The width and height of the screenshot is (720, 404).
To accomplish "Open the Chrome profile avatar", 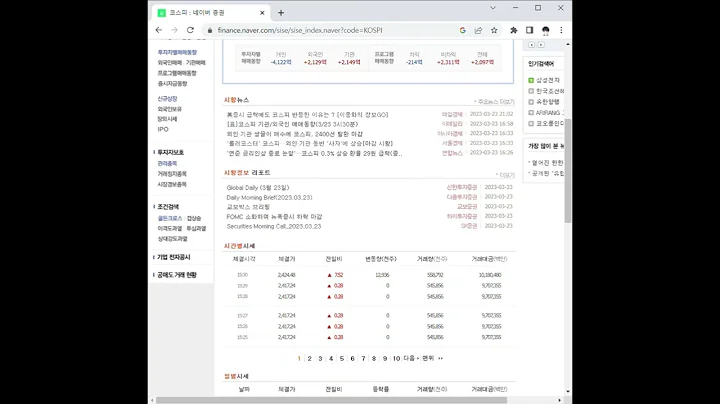I will tap(546, 30).
